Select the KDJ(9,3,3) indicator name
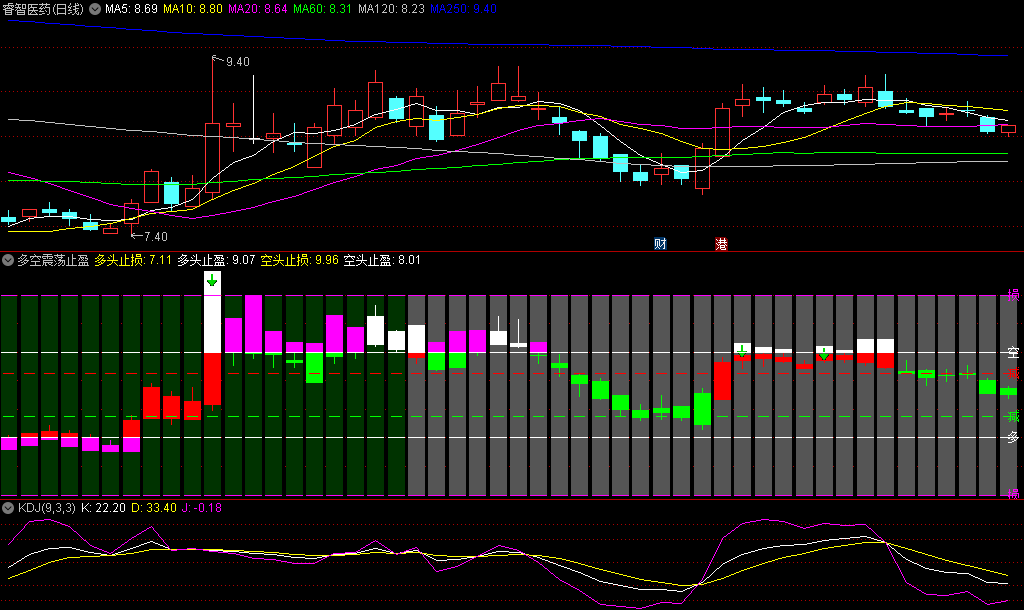The width and height of the screenshot is (1024, 610). click(46, 507)
